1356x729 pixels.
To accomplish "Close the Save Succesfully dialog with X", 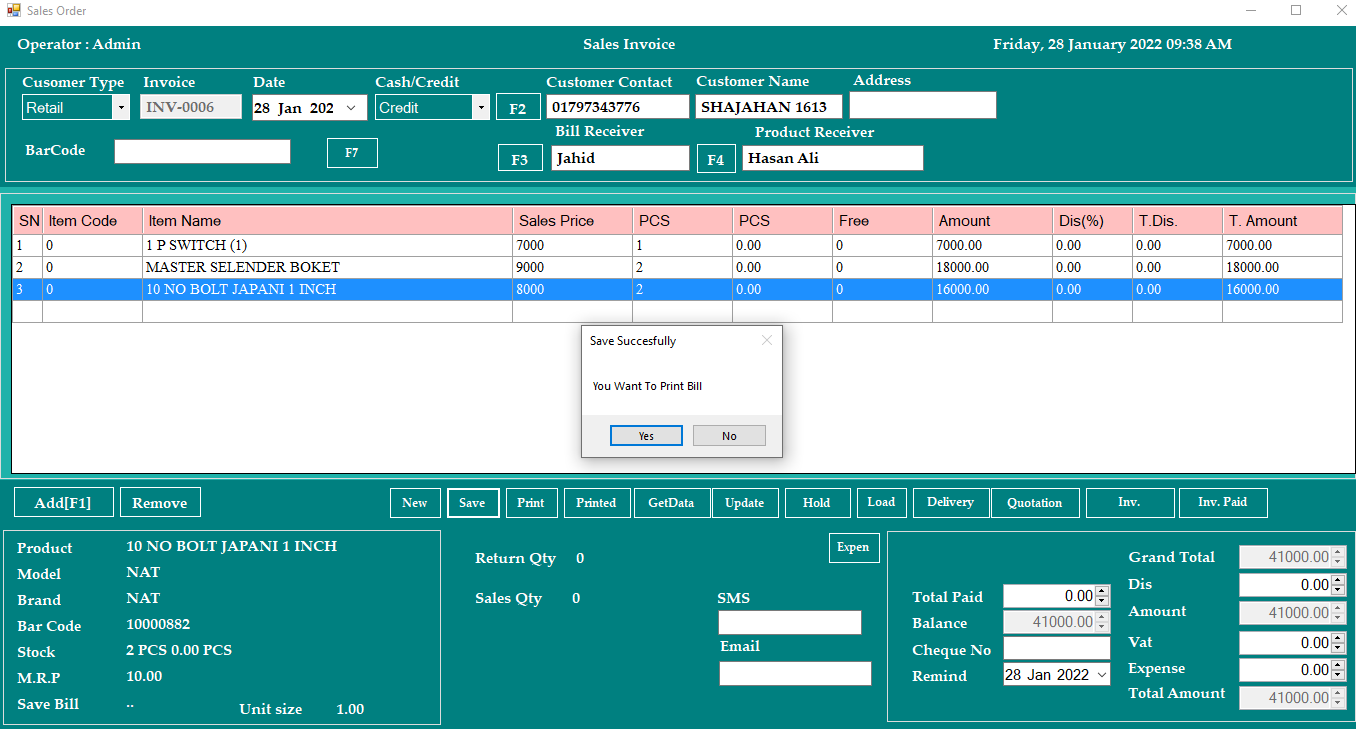I will [x=767, y=340].
